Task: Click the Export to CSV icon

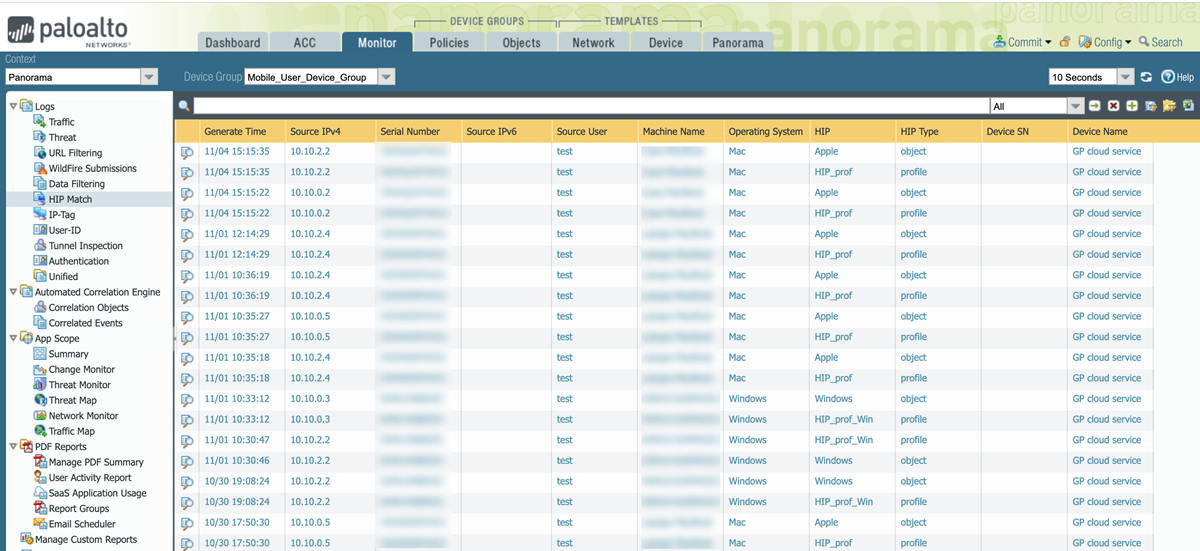Action: [x=1188, y=106]
